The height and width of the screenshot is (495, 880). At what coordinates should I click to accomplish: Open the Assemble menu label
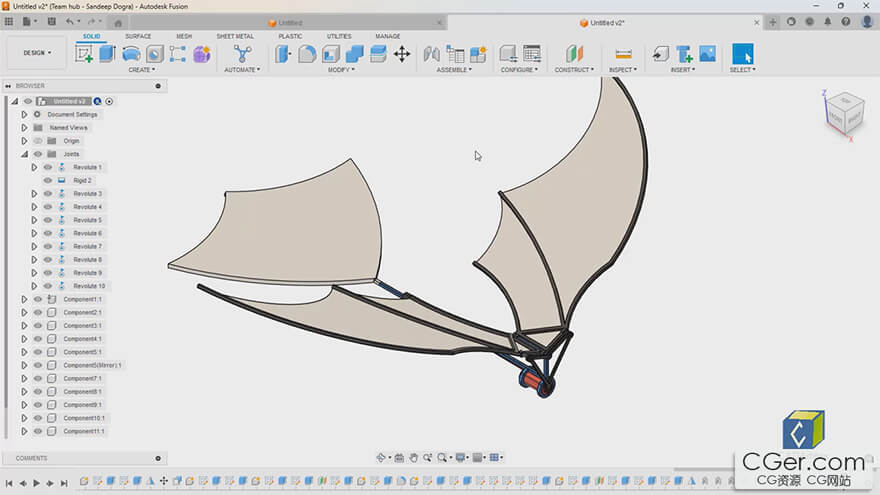pos(454,70)
